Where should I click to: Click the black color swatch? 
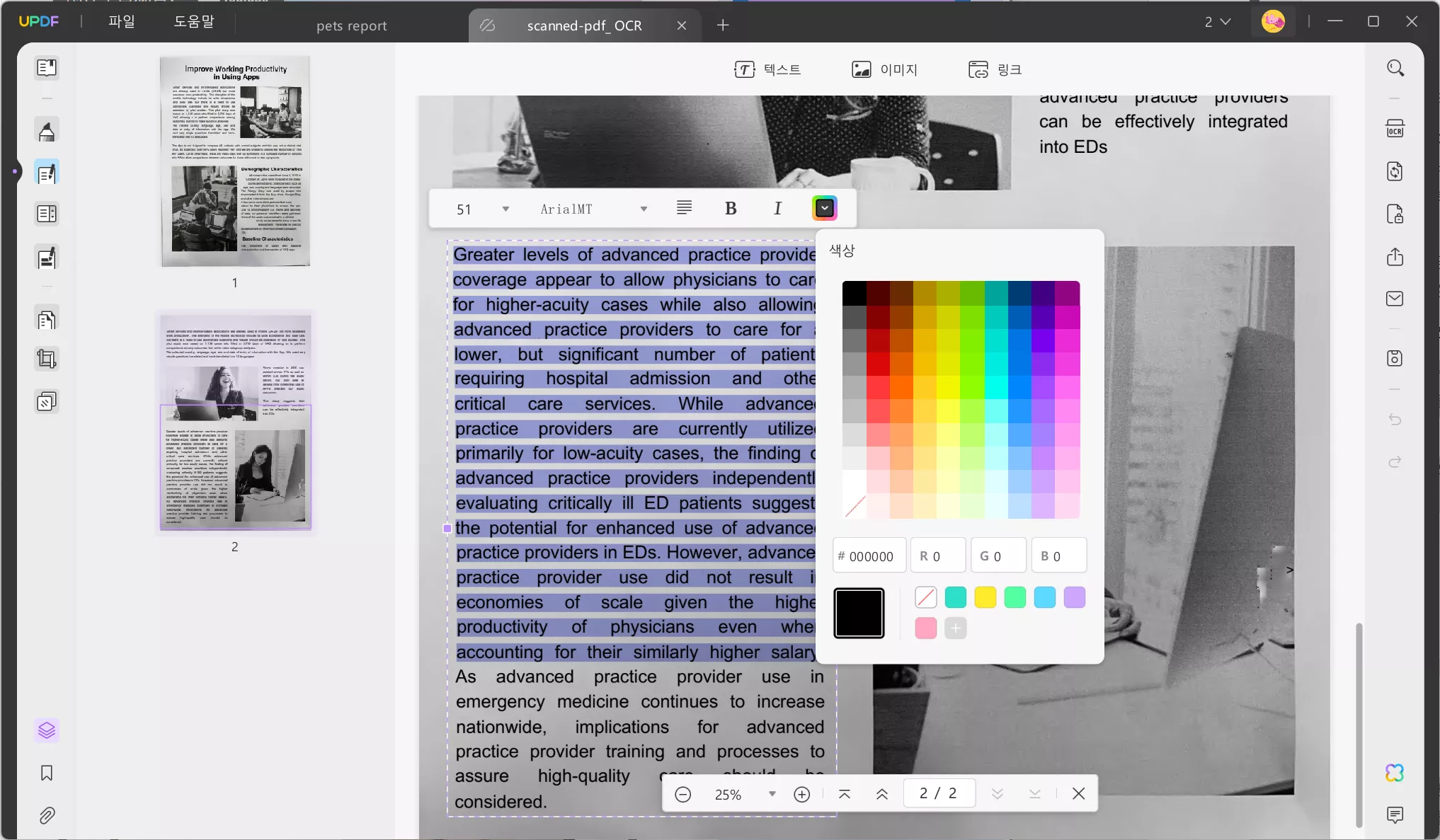[x=859, y=611]
